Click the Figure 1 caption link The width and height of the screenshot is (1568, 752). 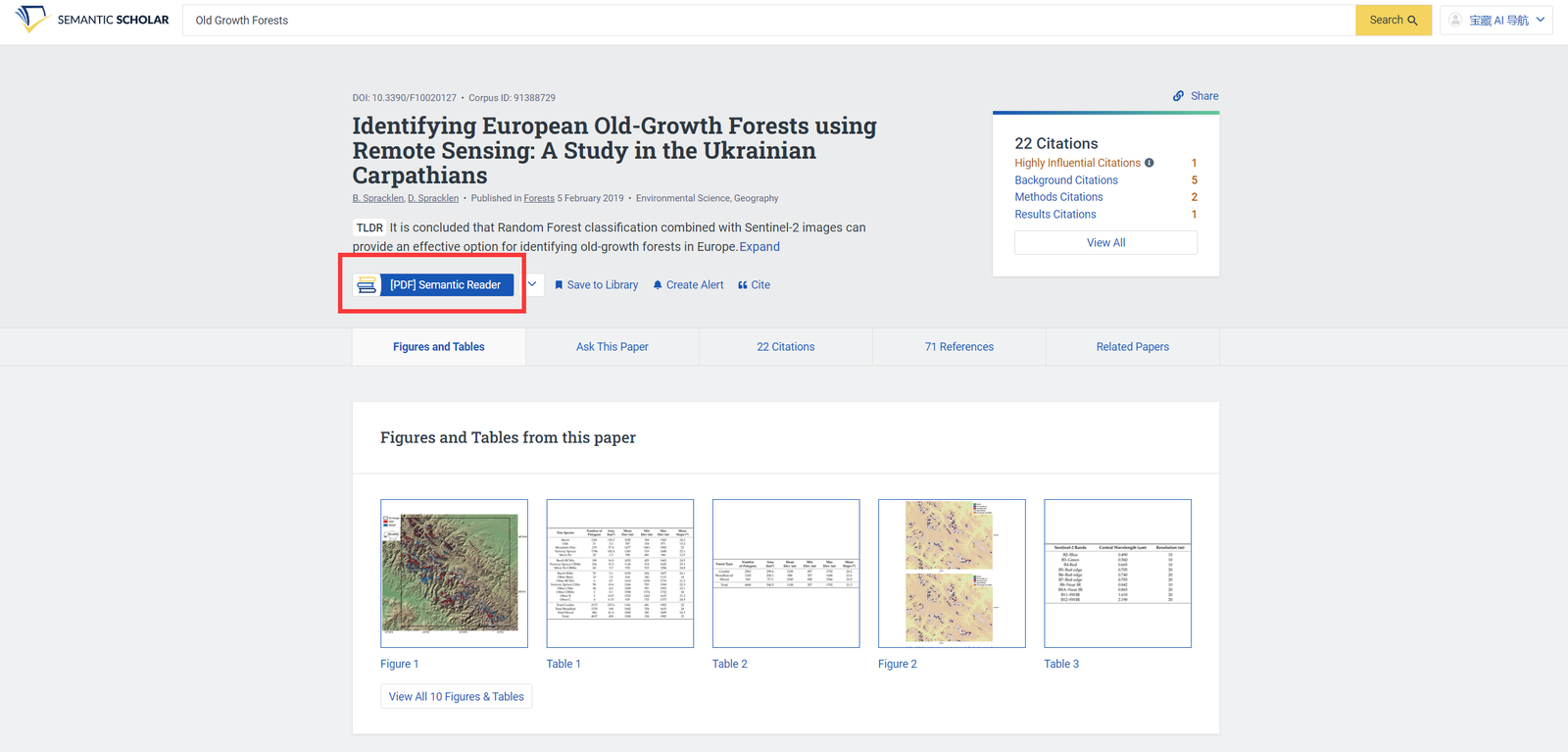(x=399, y=664)
